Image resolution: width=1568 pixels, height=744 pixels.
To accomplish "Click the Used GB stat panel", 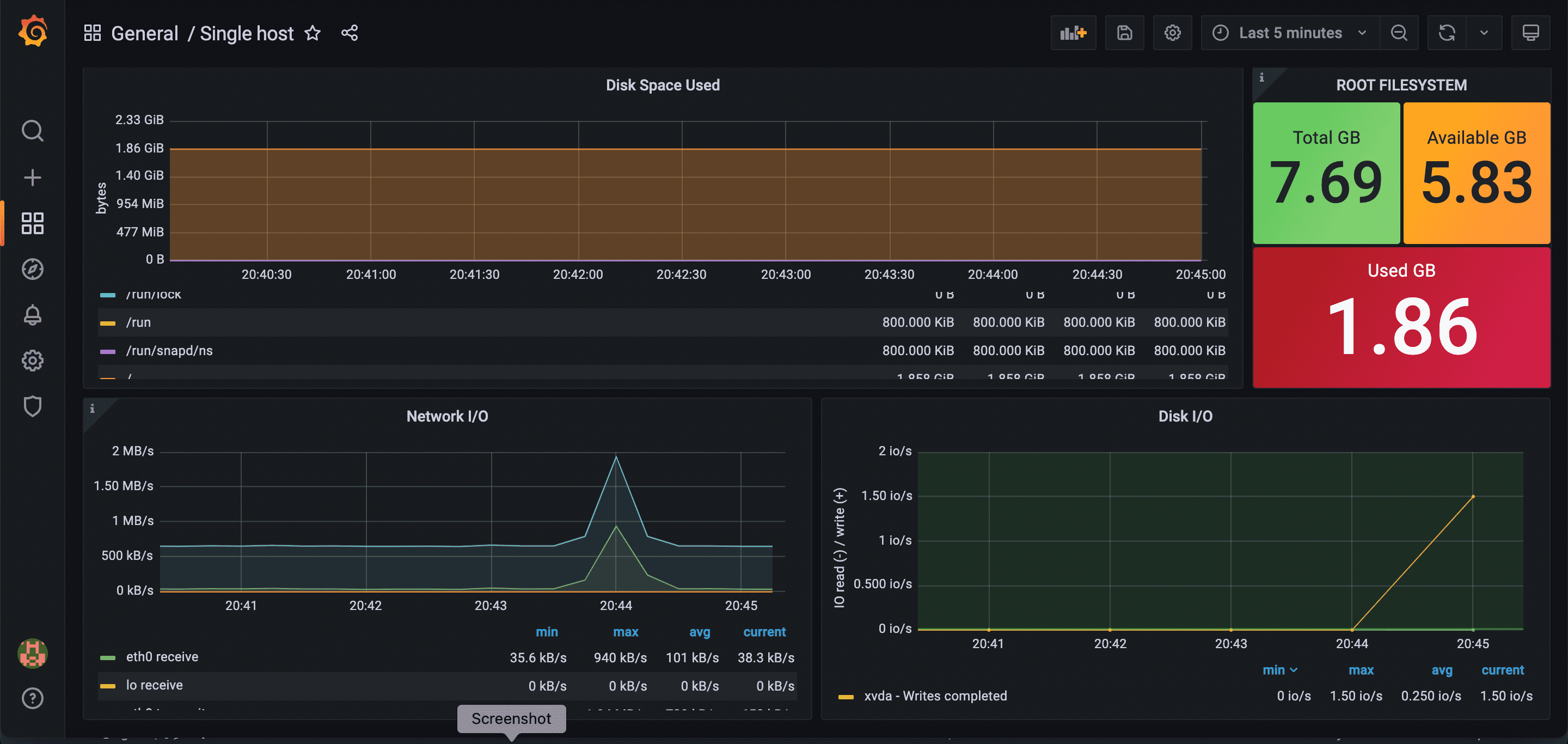I will (x=1401, y=316).
